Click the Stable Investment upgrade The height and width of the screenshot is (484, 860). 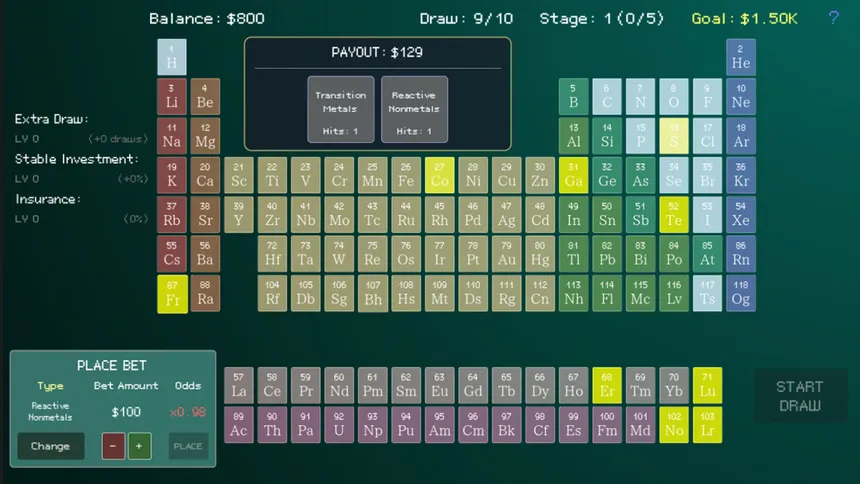click(76, 159)
